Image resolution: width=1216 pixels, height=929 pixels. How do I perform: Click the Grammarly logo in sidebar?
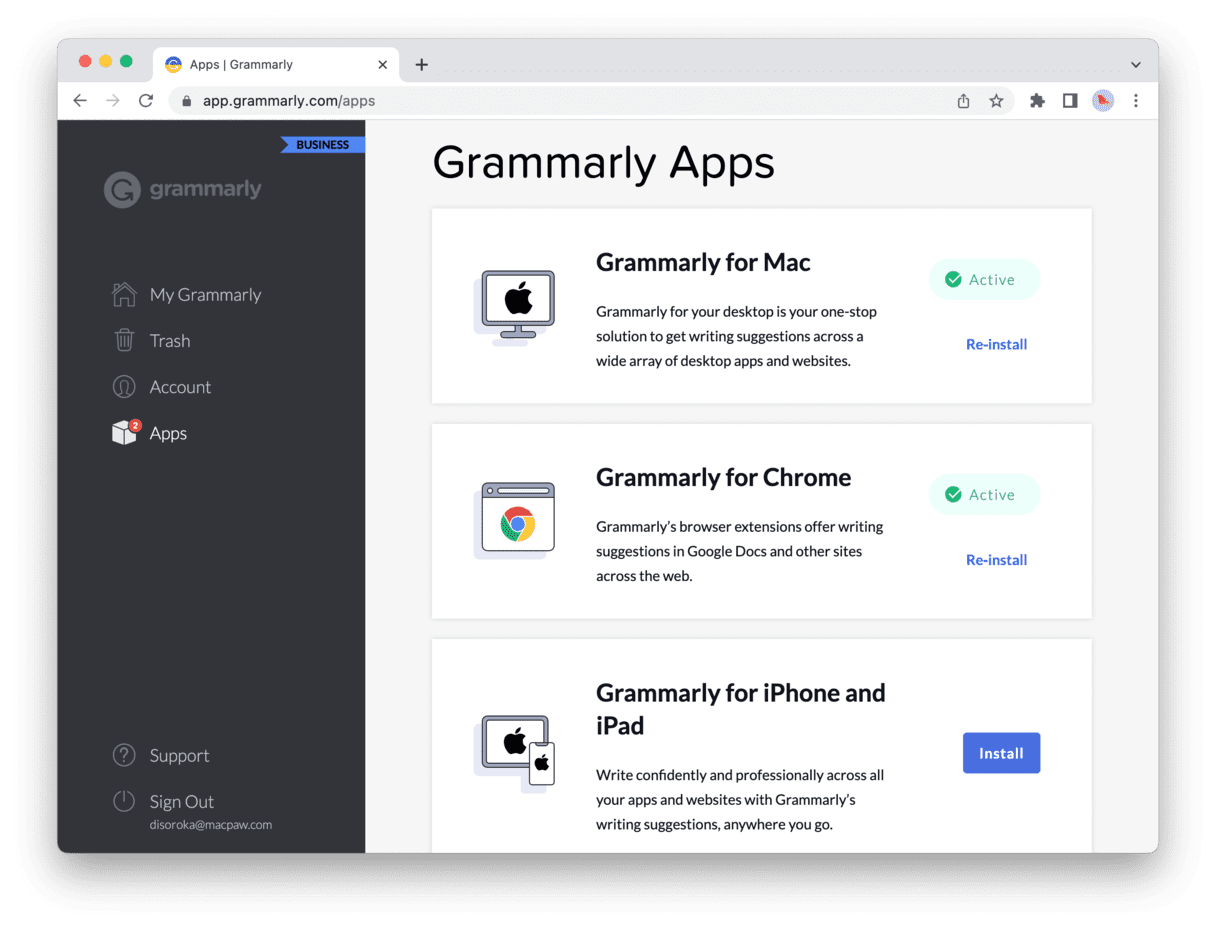183,189
